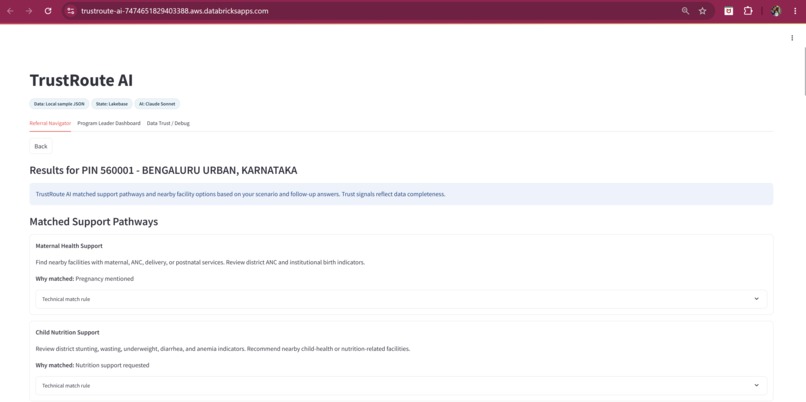
Task: Click the browser back arrow
Action: 10,11
